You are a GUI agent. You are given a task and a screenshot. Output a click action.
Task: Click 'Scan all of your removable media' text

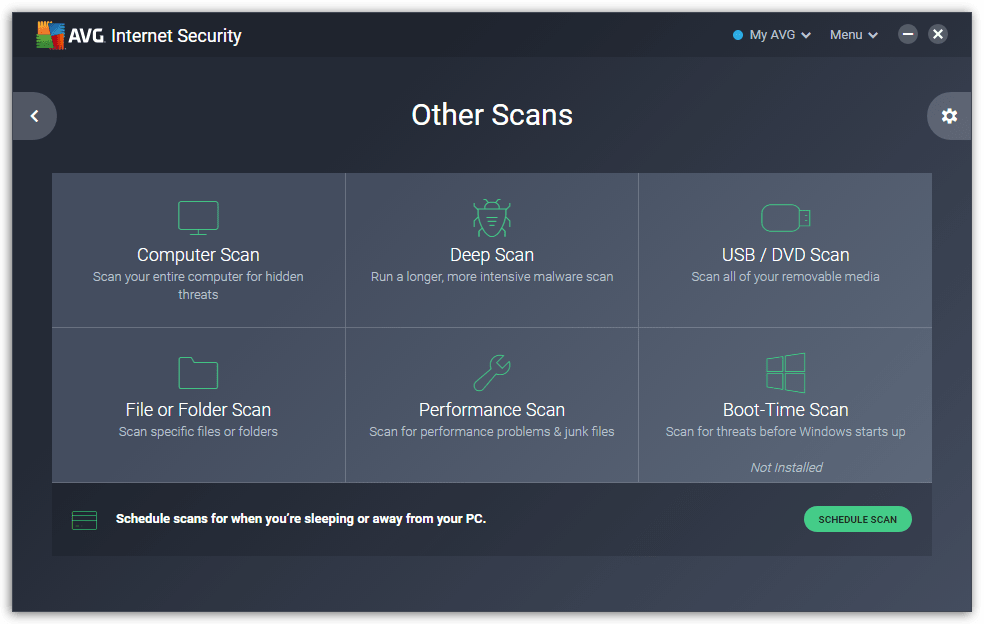785,277
